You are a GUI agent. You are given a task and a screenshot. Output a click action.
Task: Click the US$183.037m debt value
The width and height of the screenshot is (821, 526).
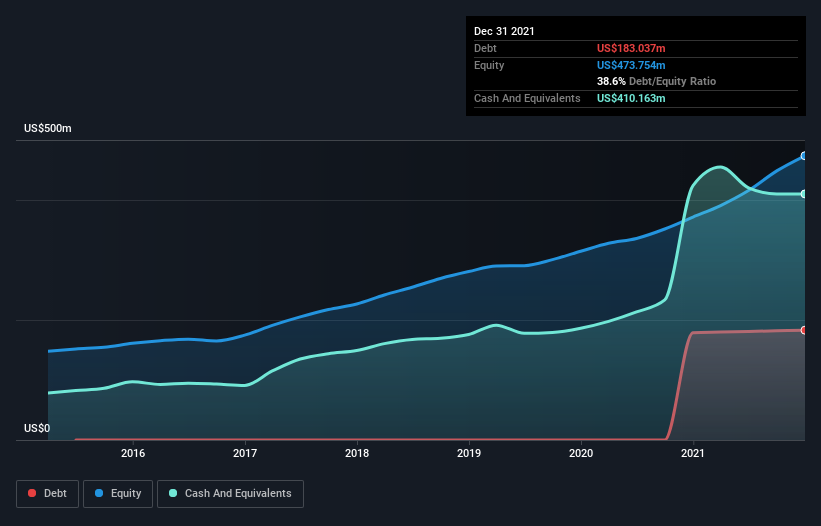[631, 48]
